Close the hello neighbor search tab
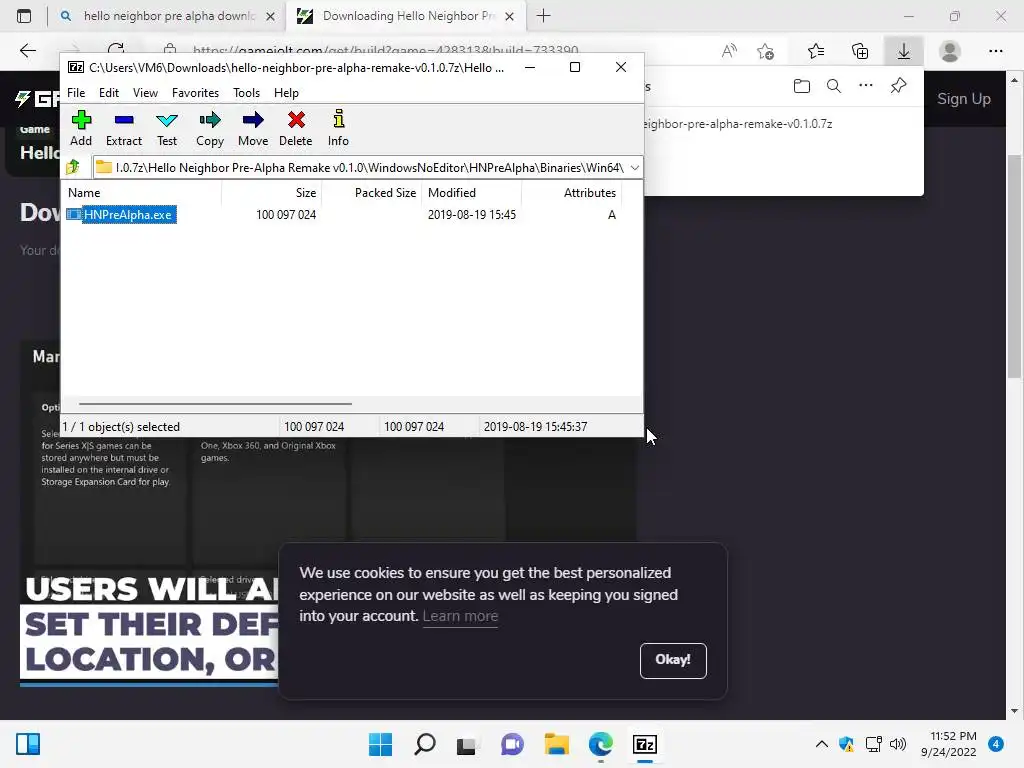 tap(270, 16)
